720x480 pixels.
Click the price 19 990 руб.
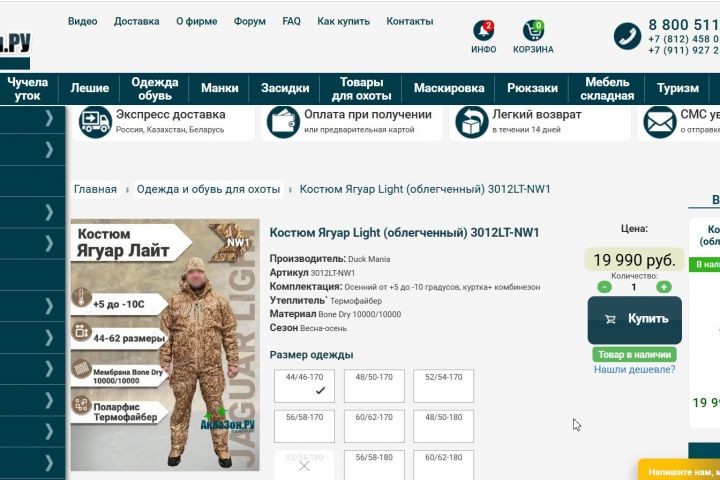635,260
